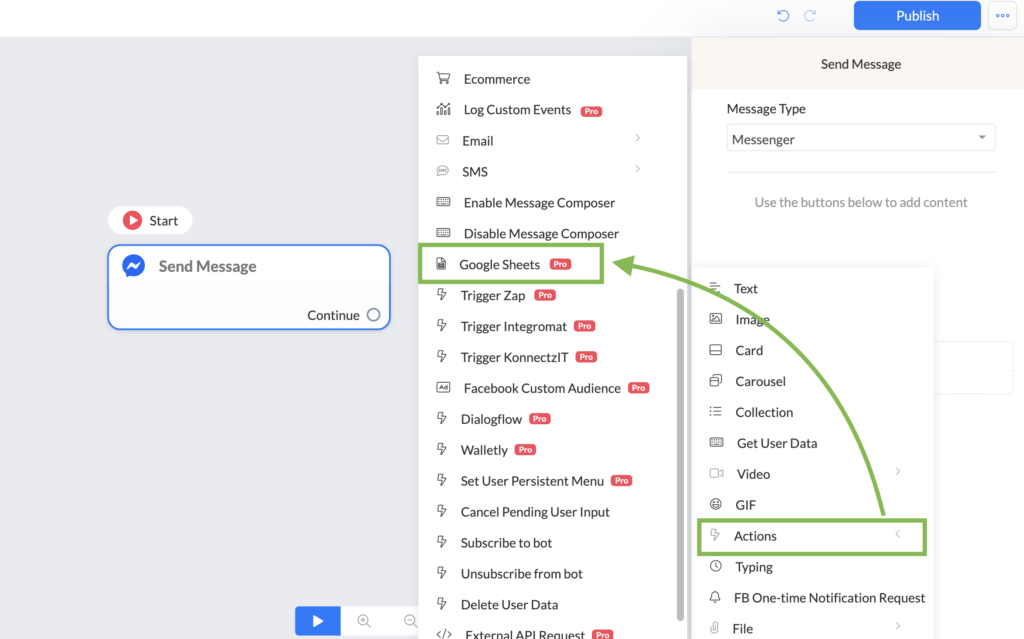
Task: Click the Publish button
Action: pos(917,16)
